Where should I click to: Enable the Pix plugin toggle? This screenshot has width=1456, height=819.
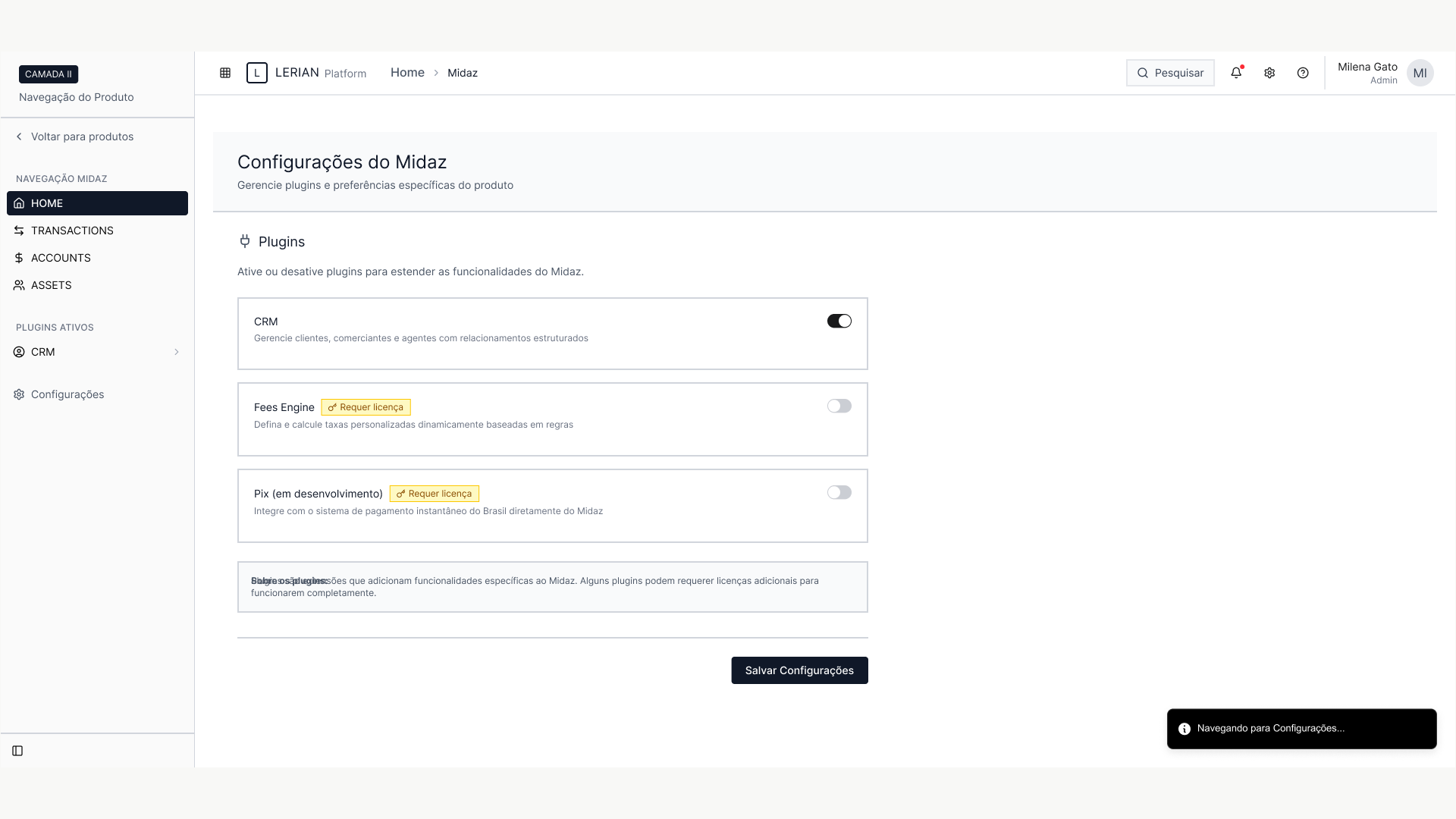pos(839,492)
